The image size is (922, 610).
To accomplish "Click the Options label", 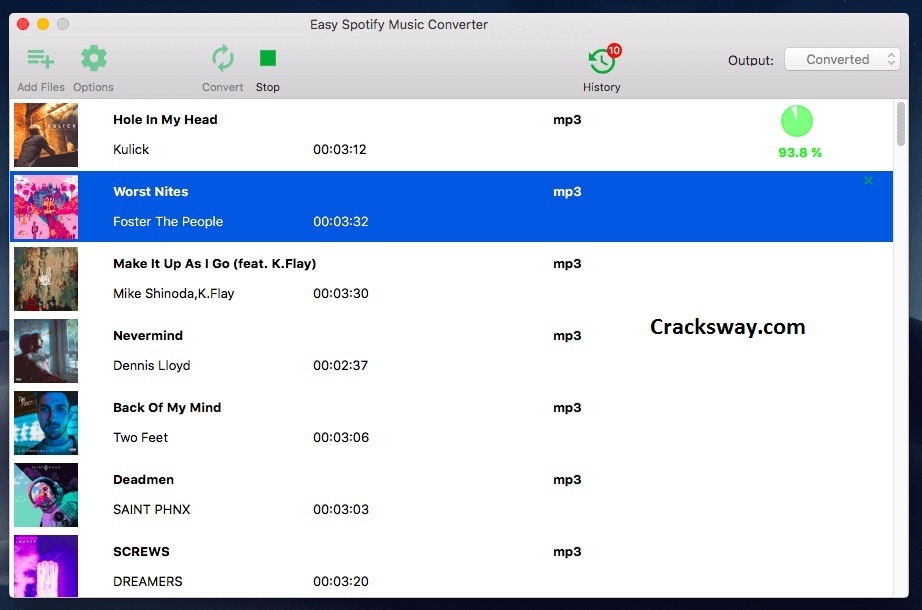I will click(x=93, y=87).
